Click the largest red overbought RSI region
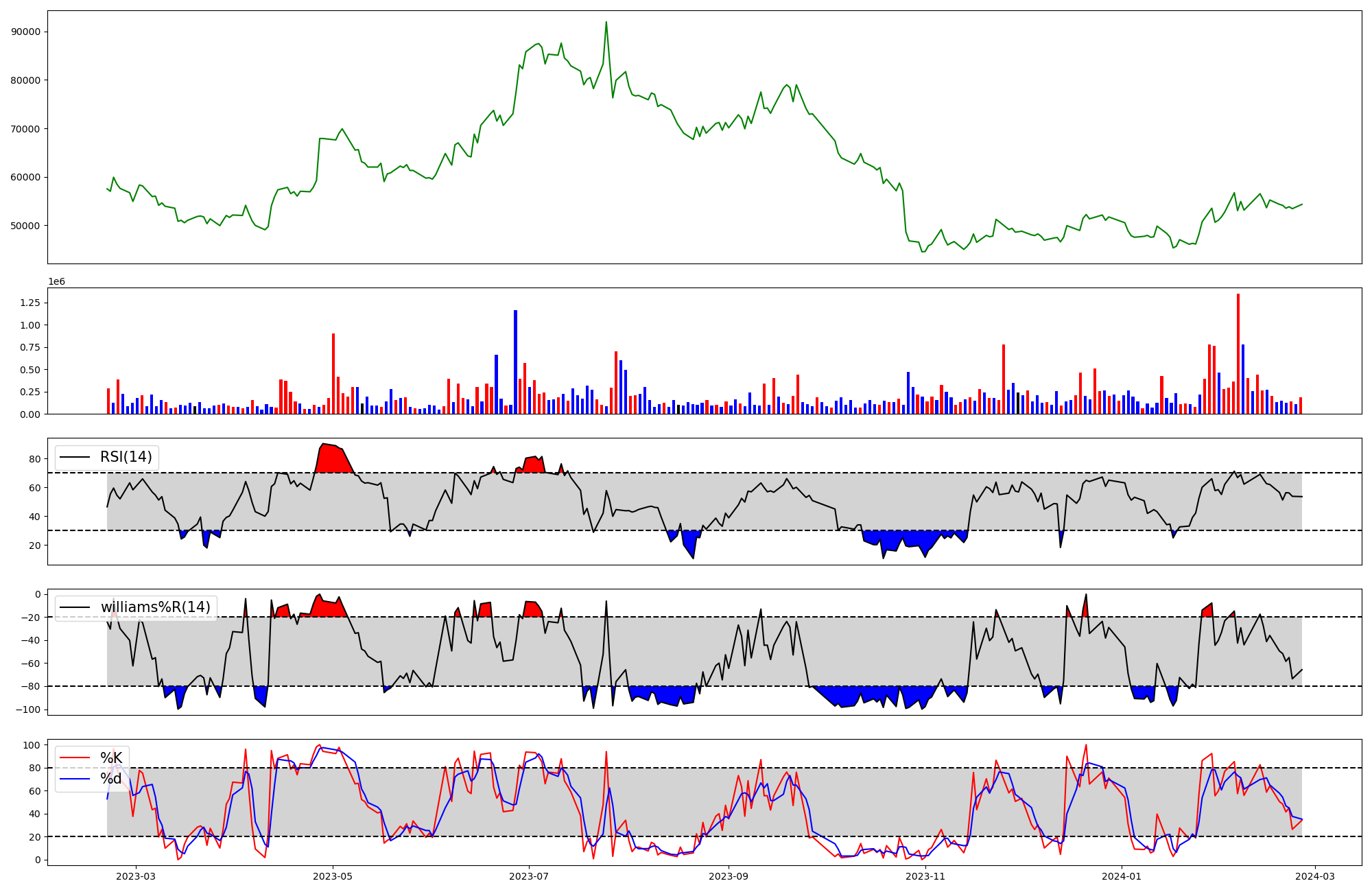This screenshot has height=892, width=1372. (335, 460)
